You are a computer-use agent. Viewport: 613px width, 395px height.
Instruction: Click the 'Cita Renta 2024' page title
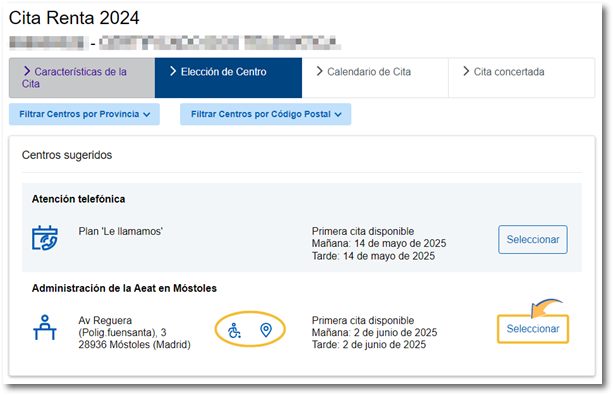point(74,18)
